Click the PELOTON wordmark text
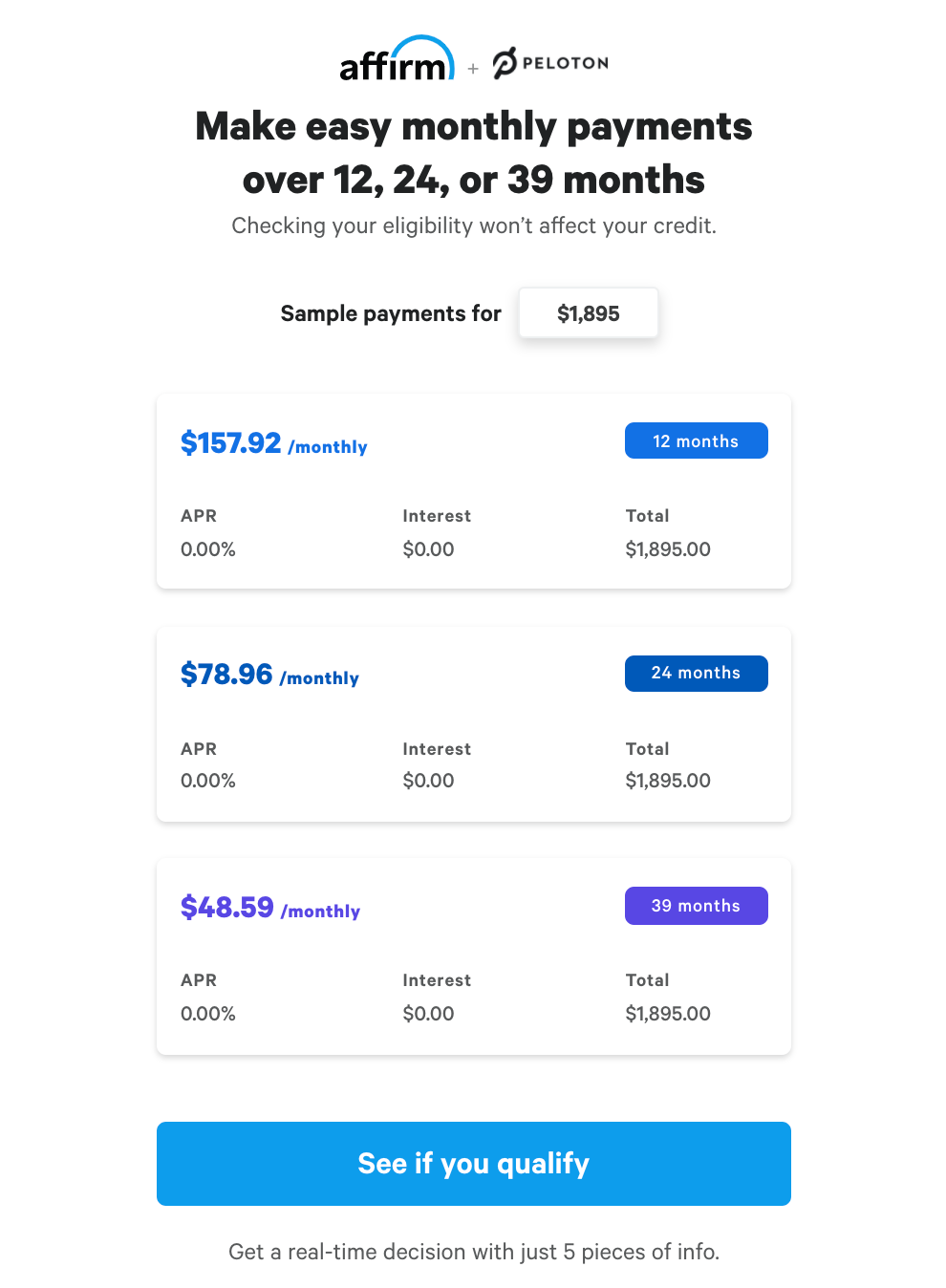Screen dimensions: 946x1288 pos(564,62)
